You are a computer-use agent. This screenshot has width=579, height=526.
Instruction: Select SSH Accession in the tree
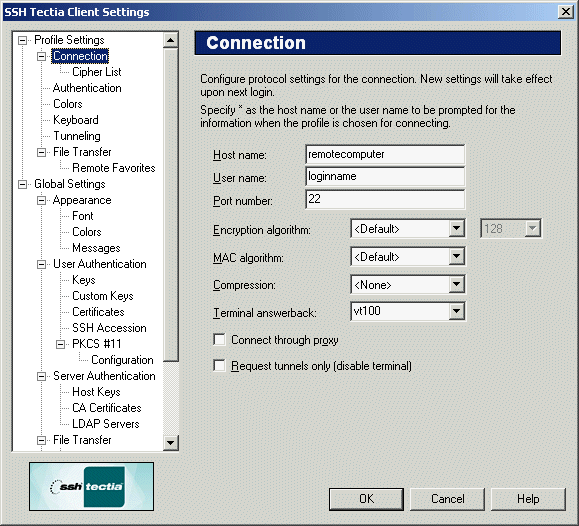pyautogui.click(x=109, y=328)
